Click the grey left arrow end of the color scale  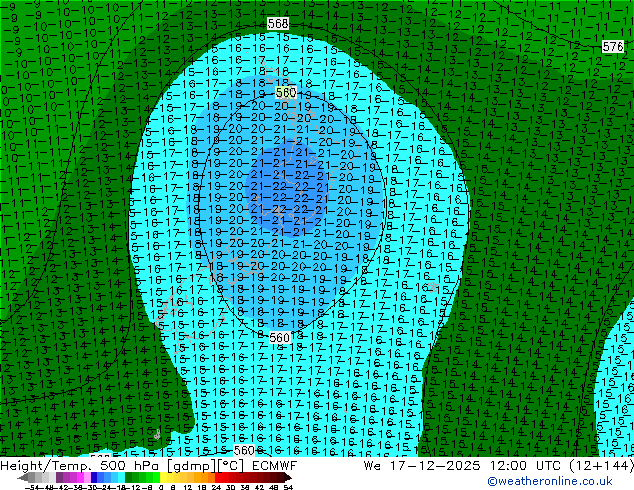(x=23, y=477)
